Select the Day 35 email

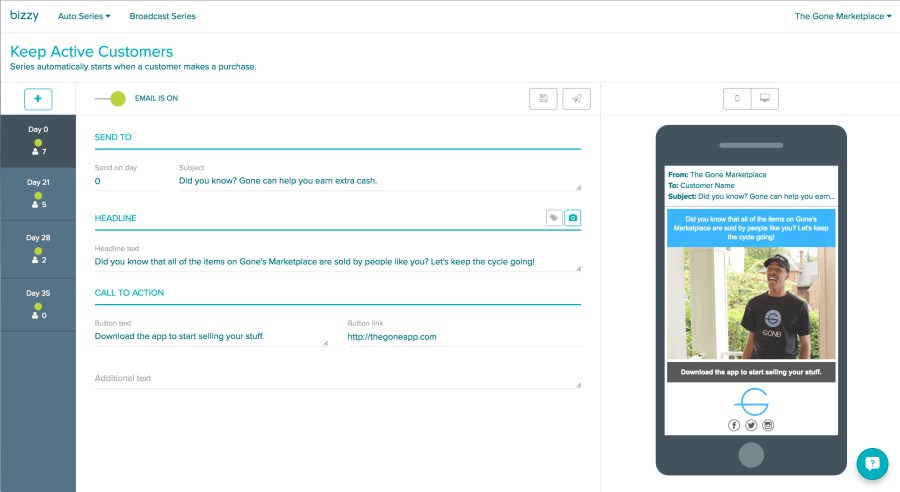point(38,305)
